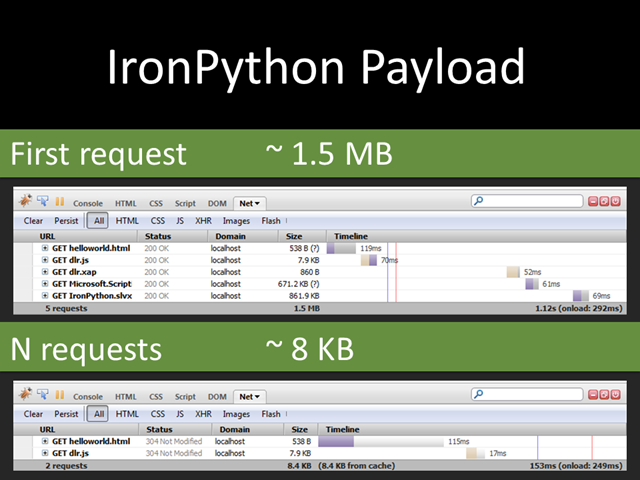640x480 pixels.
Task: Click Inspect element icon in First request panel
Action: coord(42,201)
